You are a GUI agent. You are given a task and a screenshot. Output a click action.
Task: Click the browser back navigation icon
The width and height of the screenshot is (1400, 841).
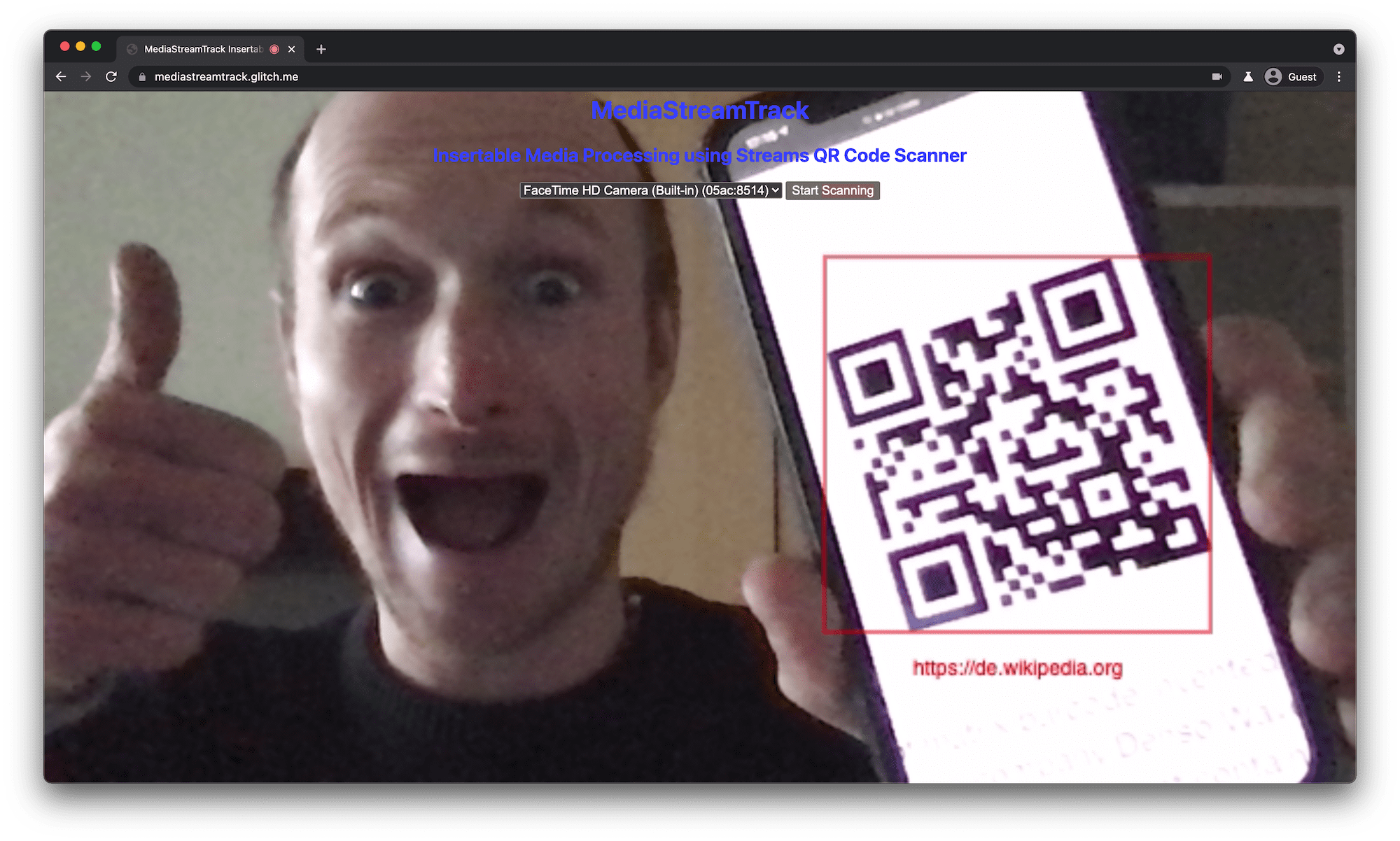pos(62,76)
